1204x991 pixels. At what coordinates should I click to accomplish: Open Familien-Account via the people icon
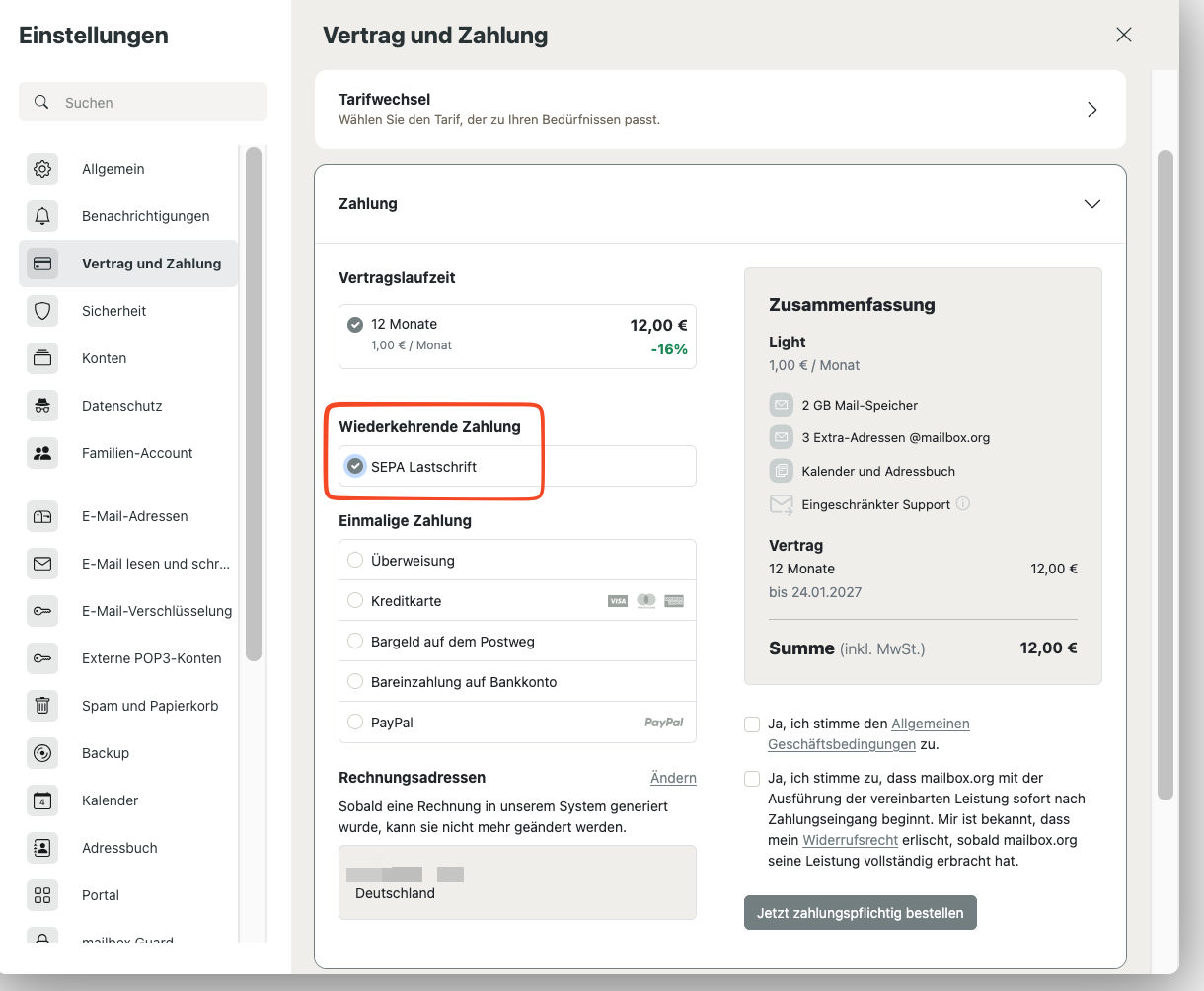pyautogui.click(x=42, y=453)
